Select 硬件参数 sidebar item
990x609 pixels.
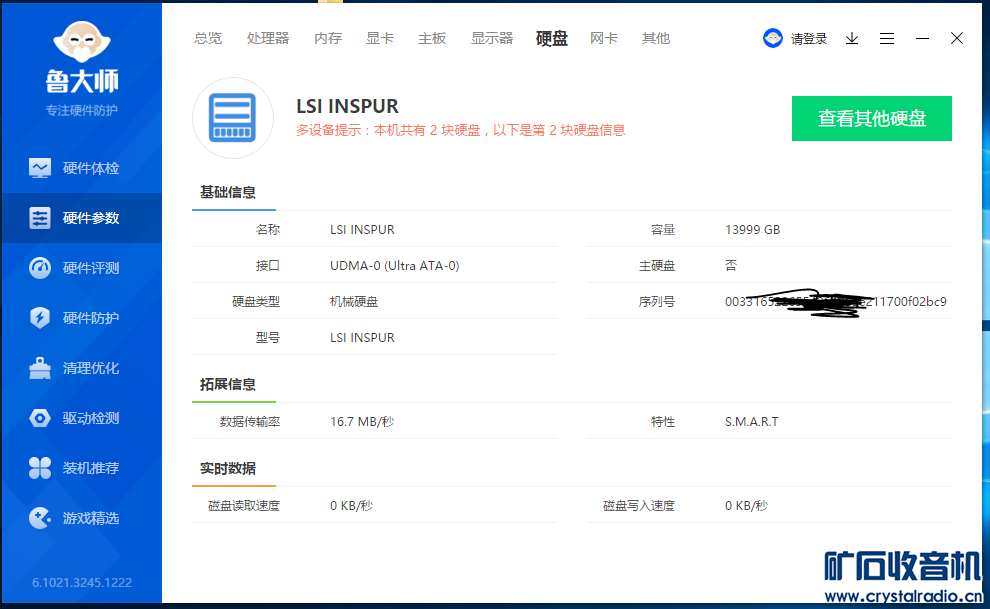click(x=81, y=218)
